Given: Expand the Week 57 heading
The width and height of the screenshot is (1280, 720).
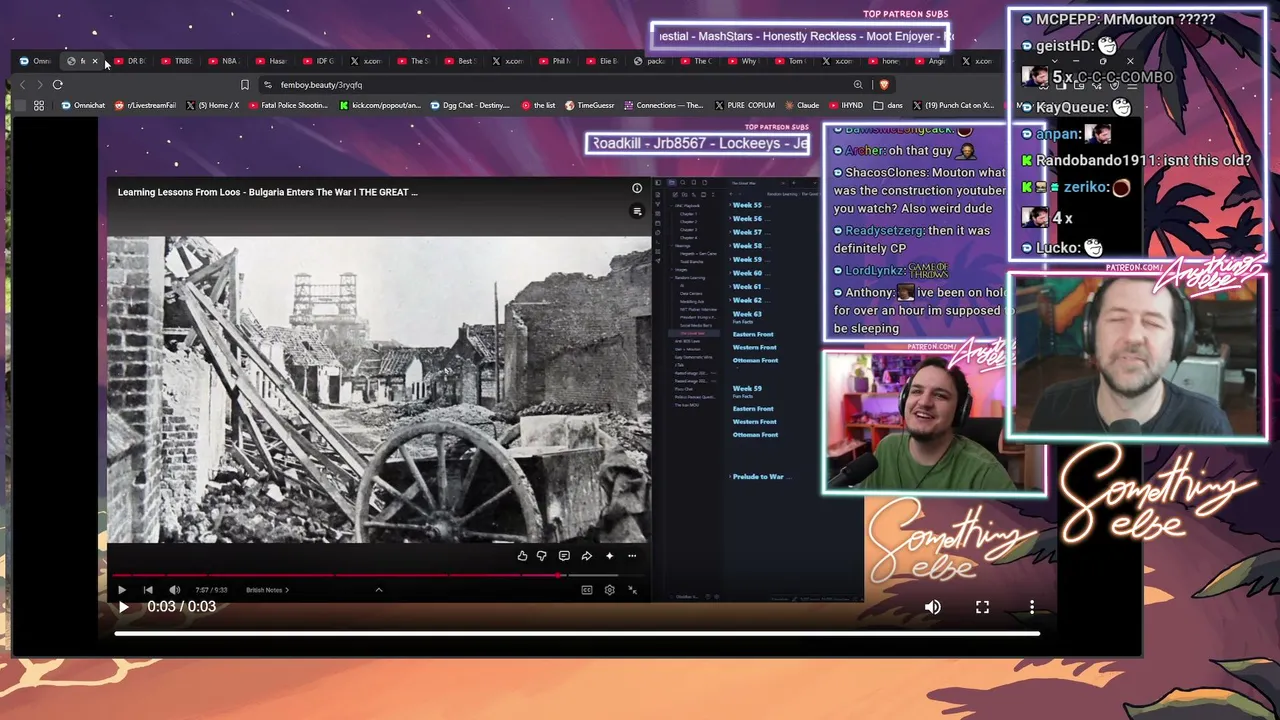Looking at the screenshot, I should [x=746, y=232].
